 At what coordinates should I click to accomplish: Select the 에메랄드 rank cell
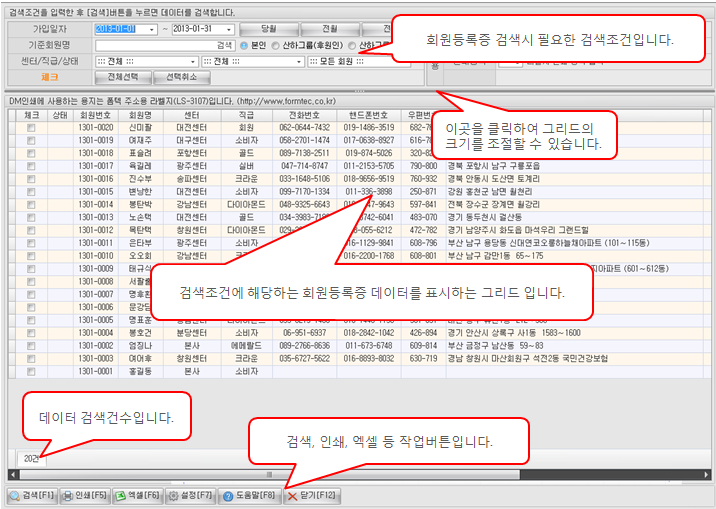tap(246, 346)
